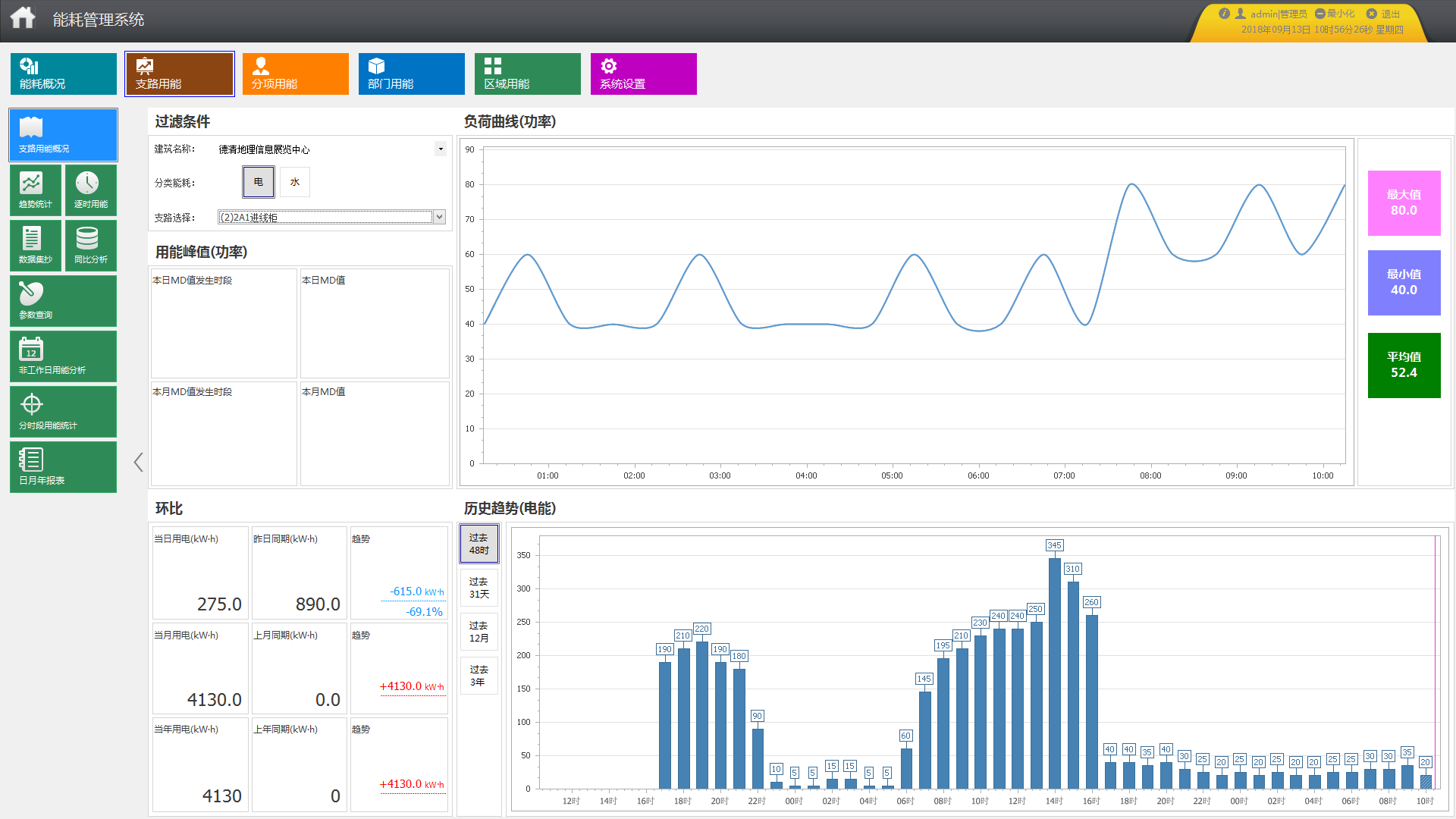
Task: Collapse the sidebar with the left chevron
Action: coord(138,462)
